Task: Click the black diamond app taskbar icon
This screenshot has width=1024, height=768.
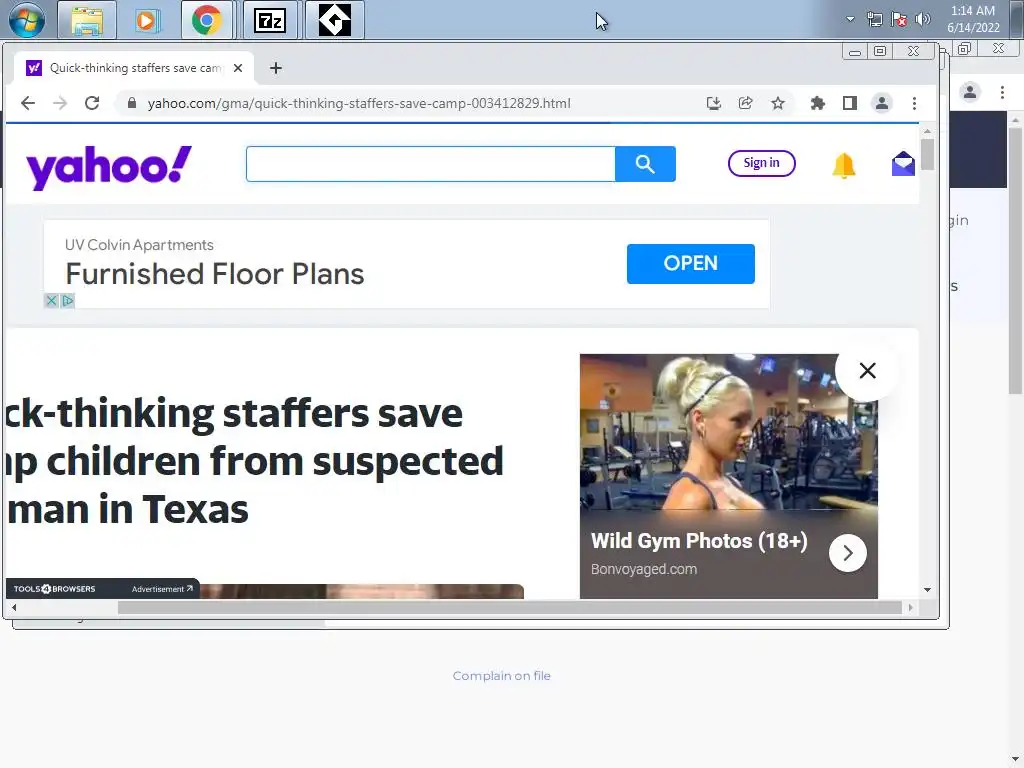Action: 334,20
